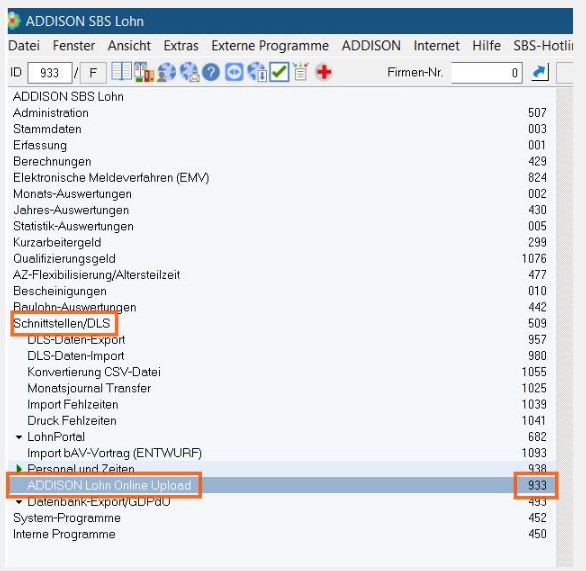Open the Internet menu

coord(436,46)
